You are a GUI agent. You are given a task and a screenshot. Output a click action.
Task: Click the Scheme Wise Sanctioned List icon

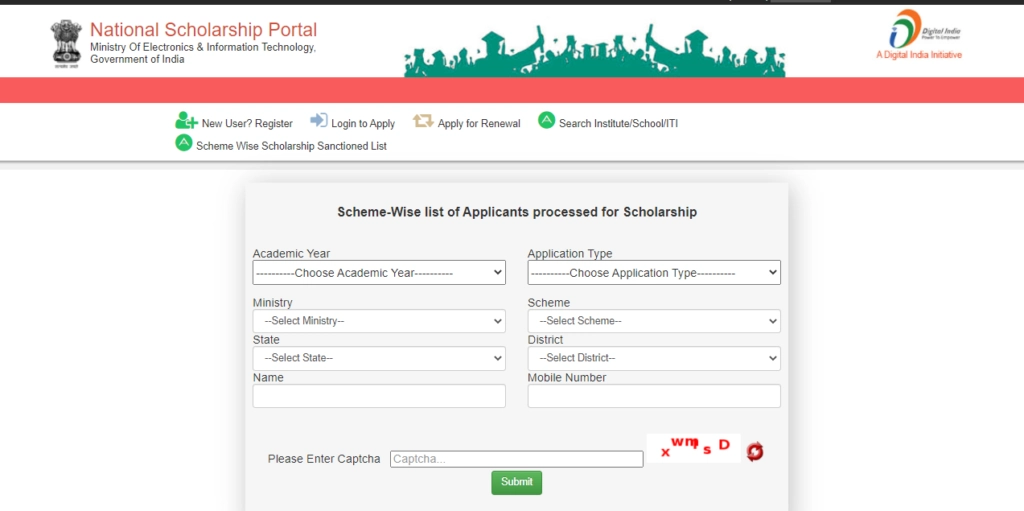tap(183, 143)
